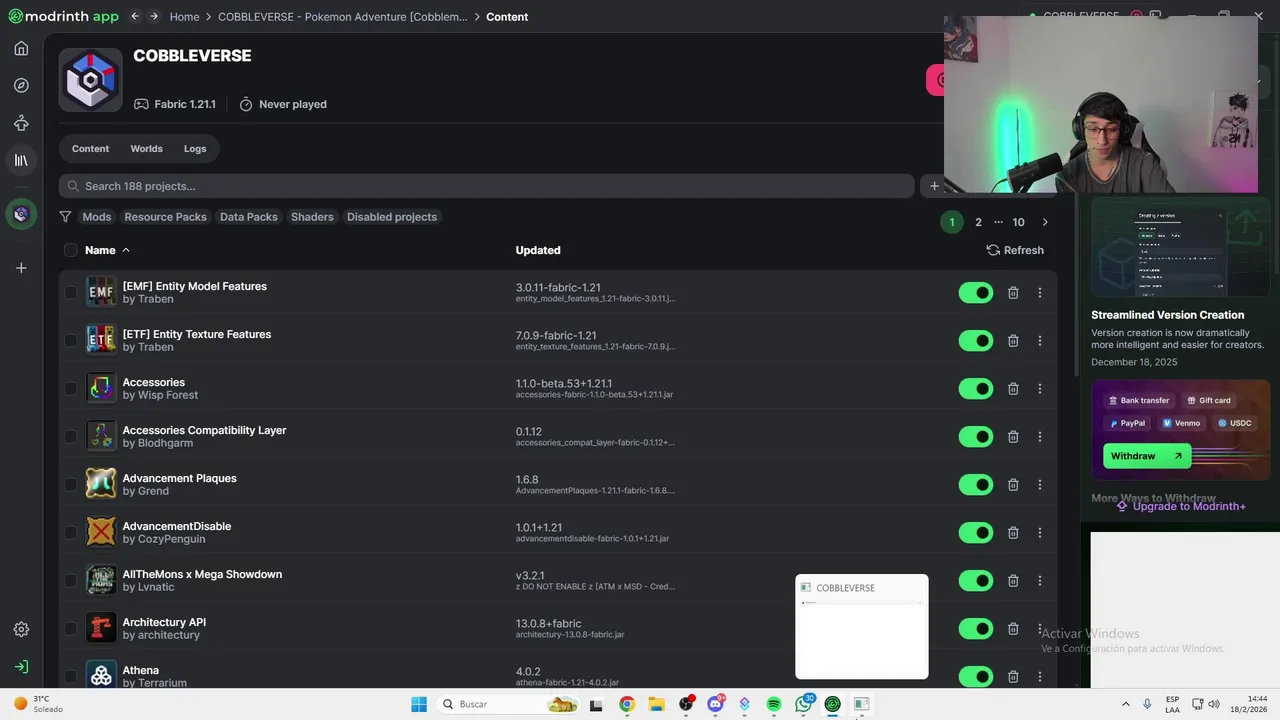Show hidden system tray icons

(x=1126, y=704)
